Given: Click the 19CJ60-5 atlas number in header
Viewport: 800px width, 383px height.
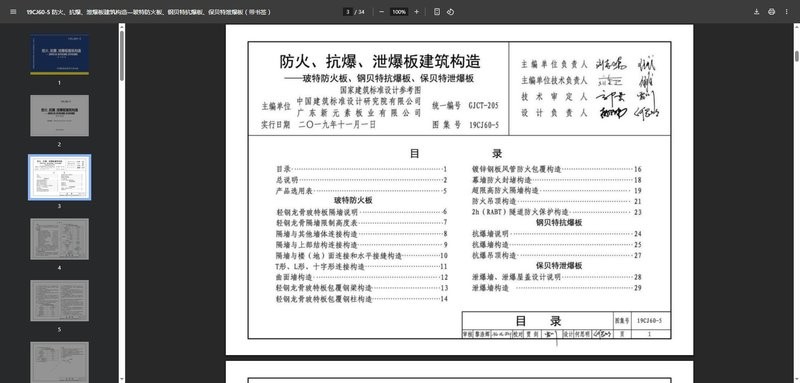Looking at the screenshot, I should pos(484,124).
